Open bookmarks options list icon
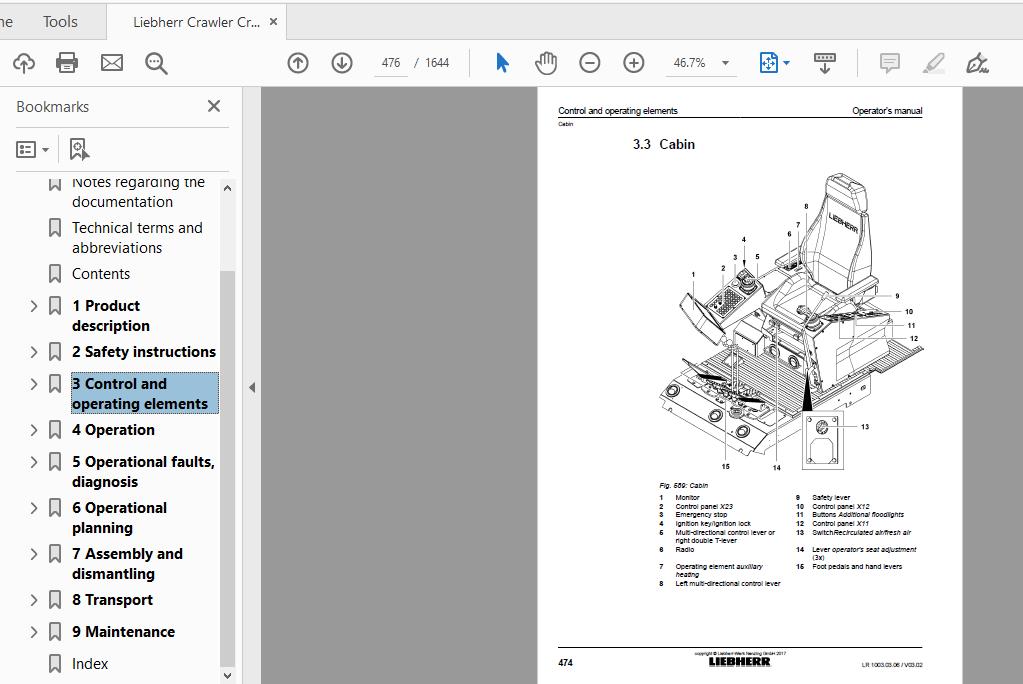The image size is (1023, 684). (26, 149)
